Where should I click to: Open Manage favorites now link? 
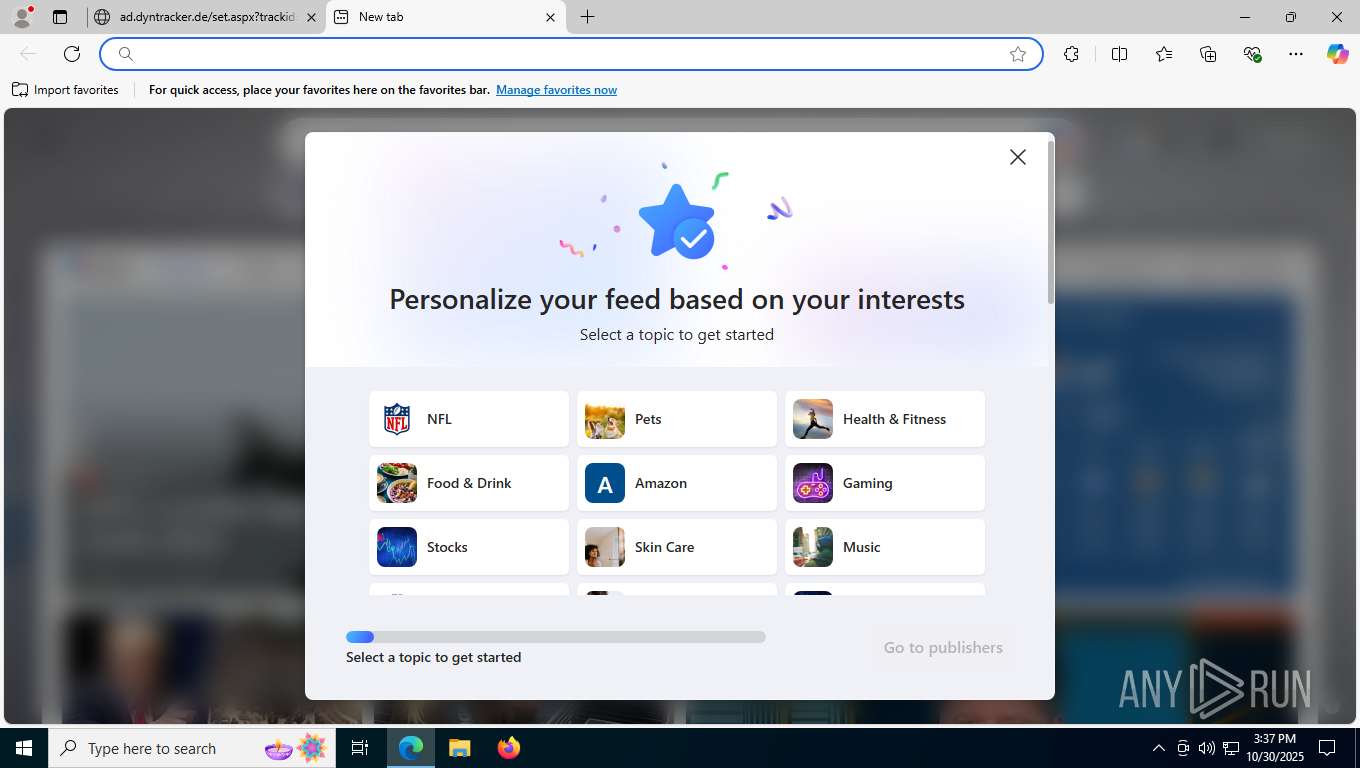click(556, 90)
